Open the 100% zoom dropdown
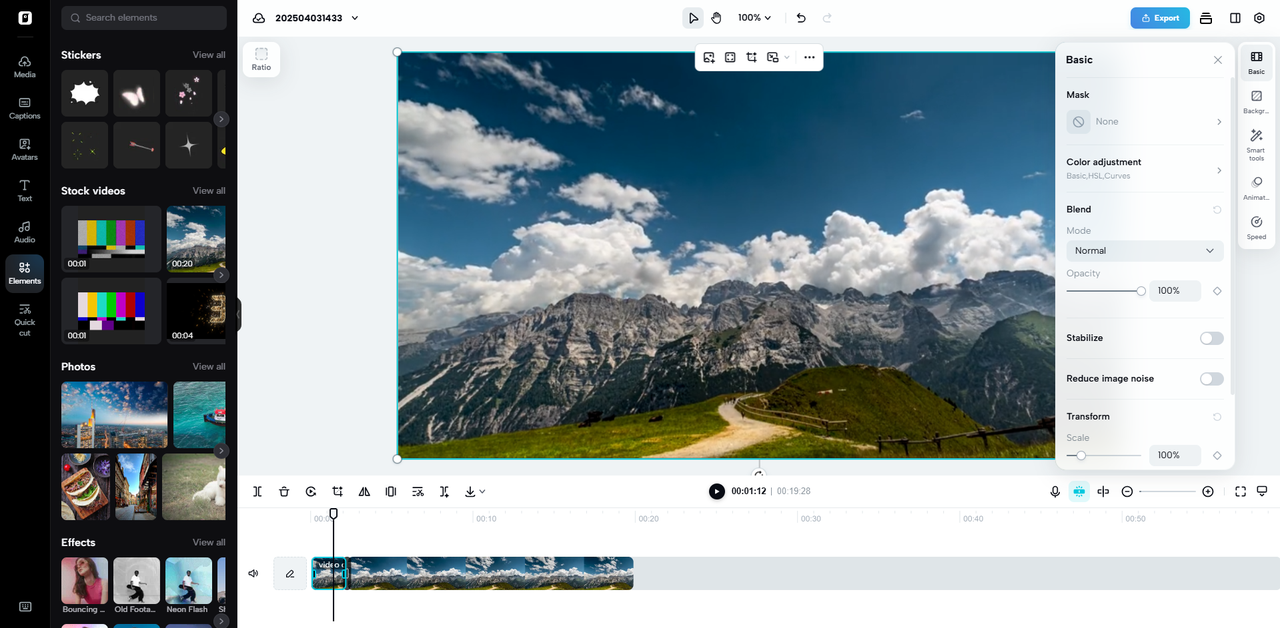The height and width of the screenshot is (628, 1280). pyautogui.click(x=755, y=18)
